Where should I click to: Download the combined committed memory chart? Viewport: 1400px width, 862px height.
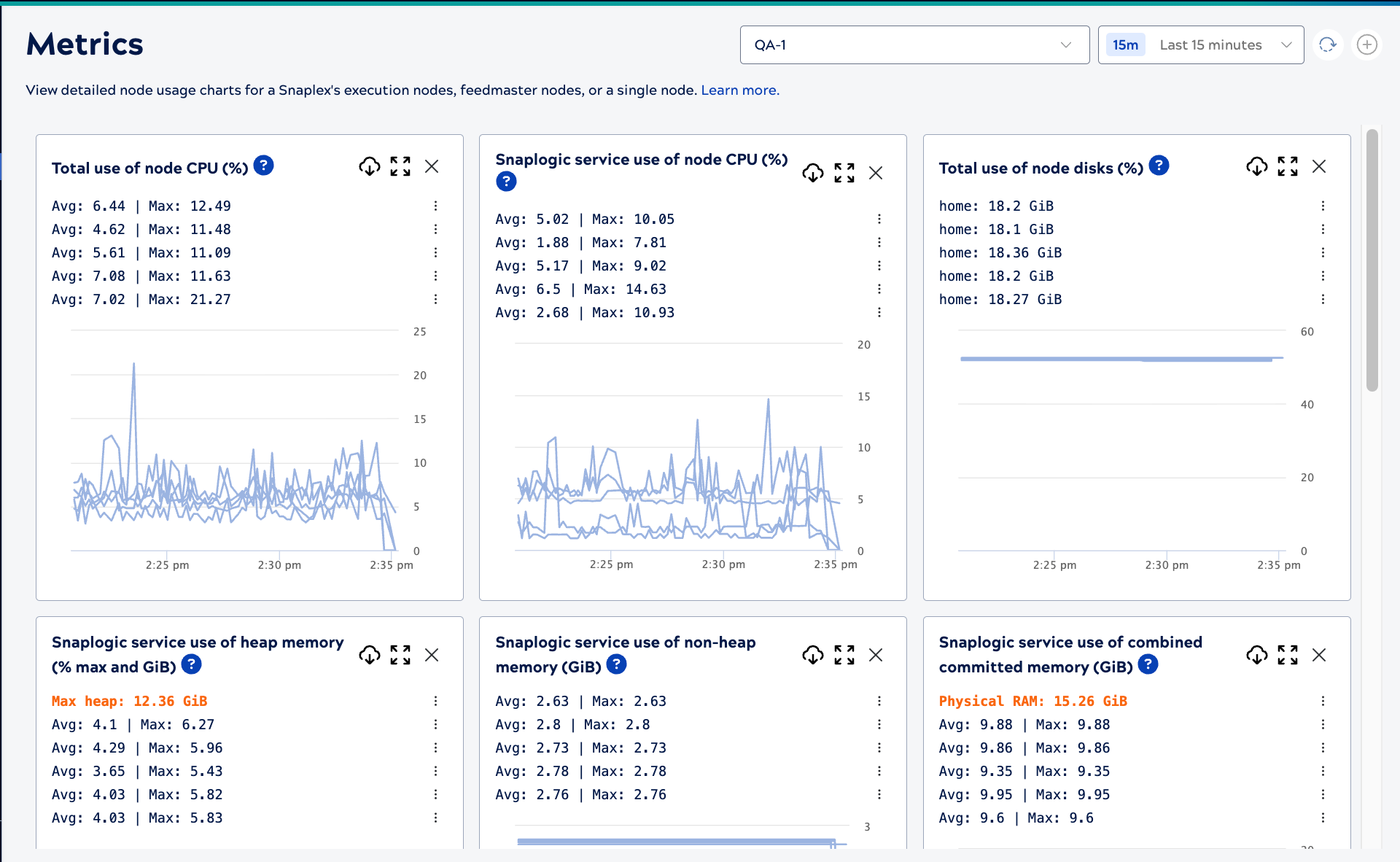tap(1257, 655)
